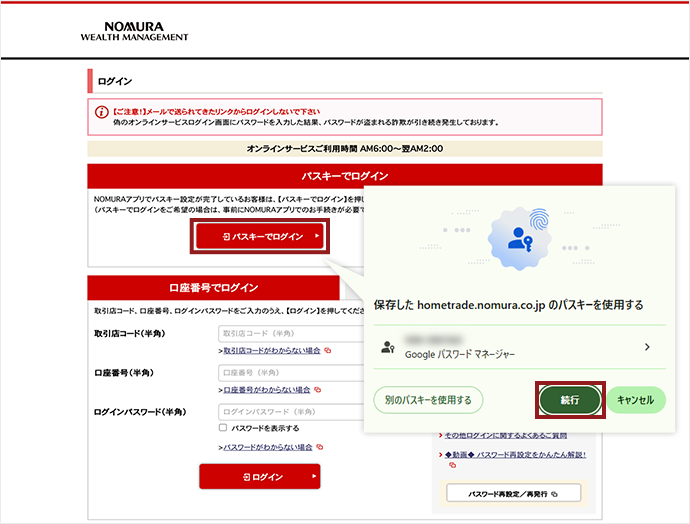Select the ログインパスワード input field
690x524 pixels.
pyautogui.click(x=290, y=412)
